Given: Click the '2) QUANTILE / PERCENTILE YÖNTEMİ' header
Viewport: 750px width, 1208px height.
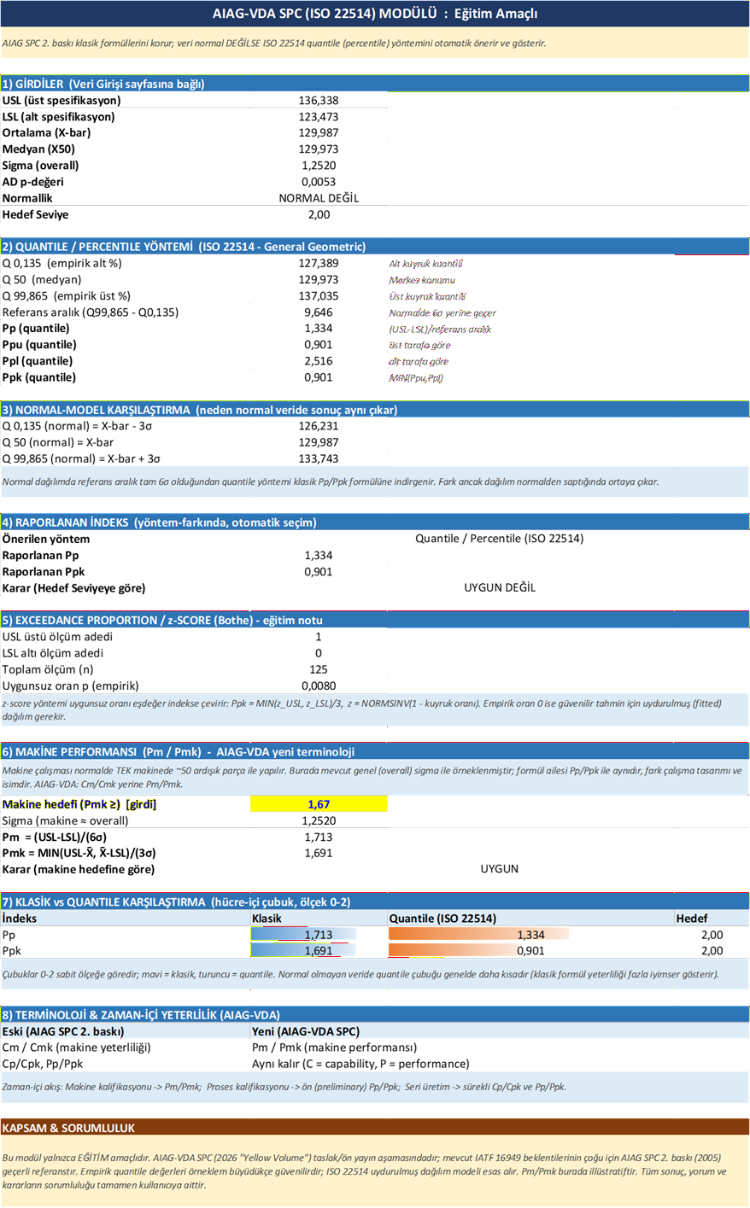Looking at the screenshot, I should 375,246.
